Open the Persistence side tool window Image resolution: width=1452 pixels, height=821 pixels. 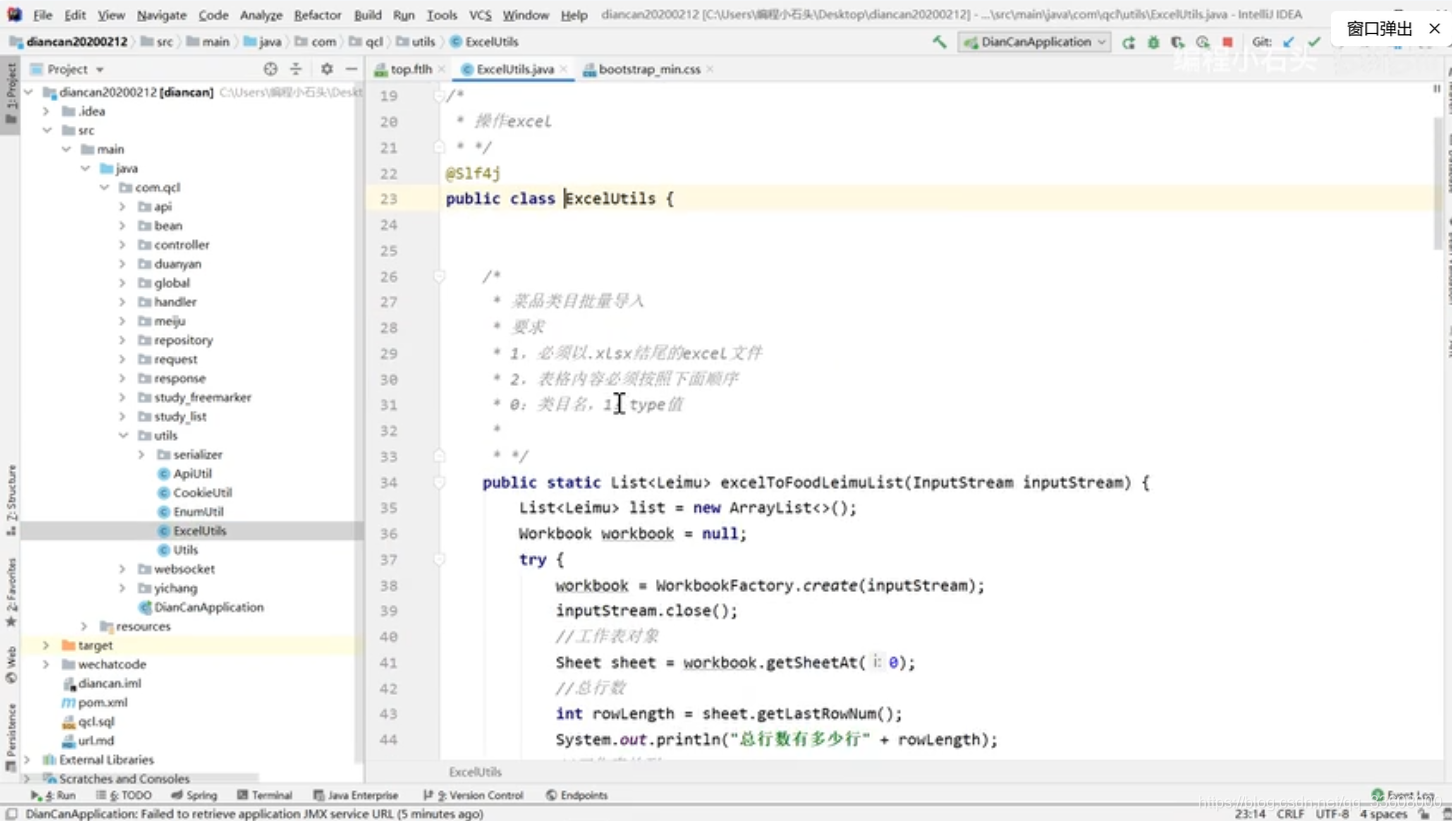coord(10,738)
